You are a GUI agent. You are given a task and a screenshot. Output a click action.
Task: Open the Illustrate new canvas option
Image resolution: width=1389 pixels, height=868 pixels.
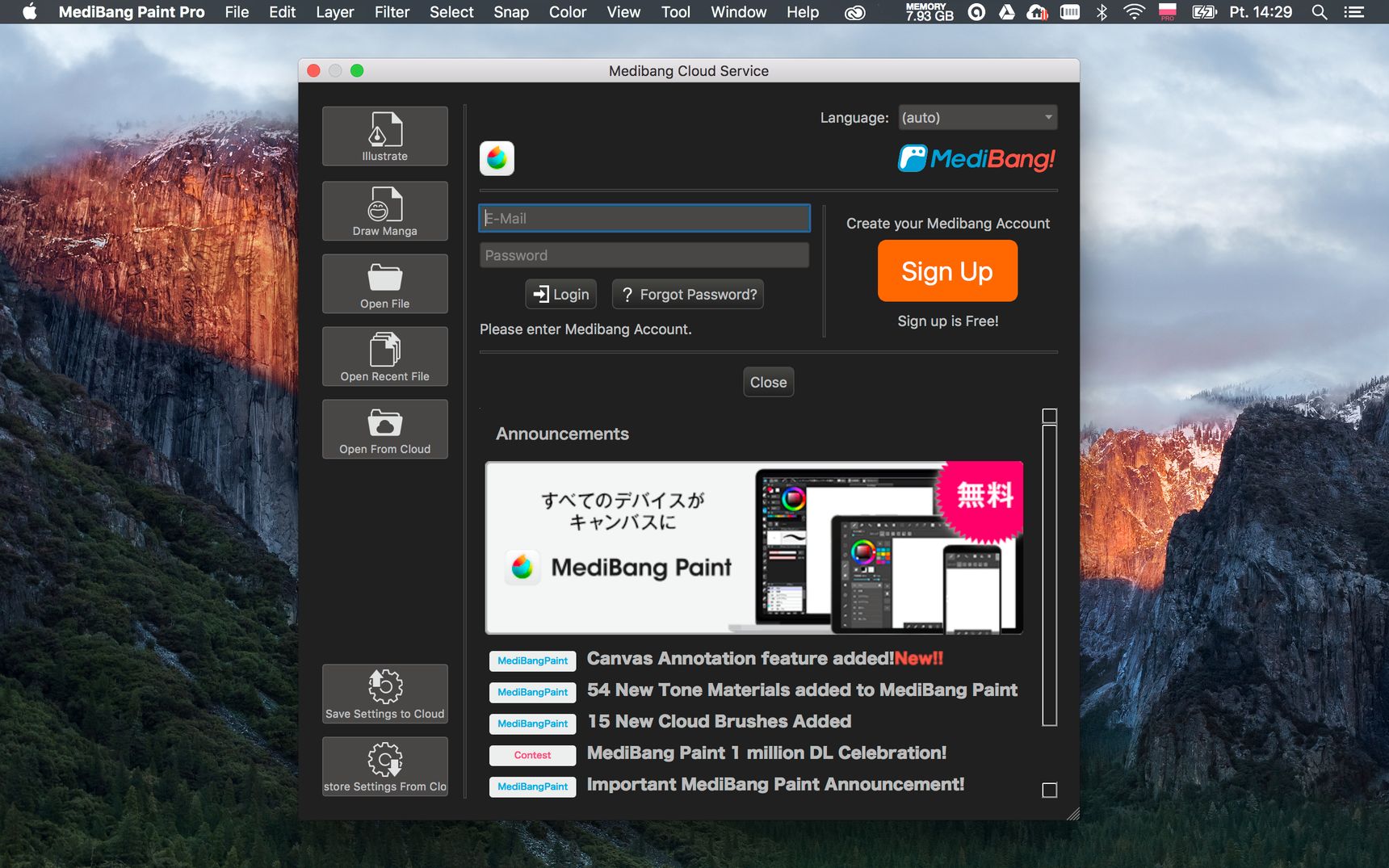point(385,136)
